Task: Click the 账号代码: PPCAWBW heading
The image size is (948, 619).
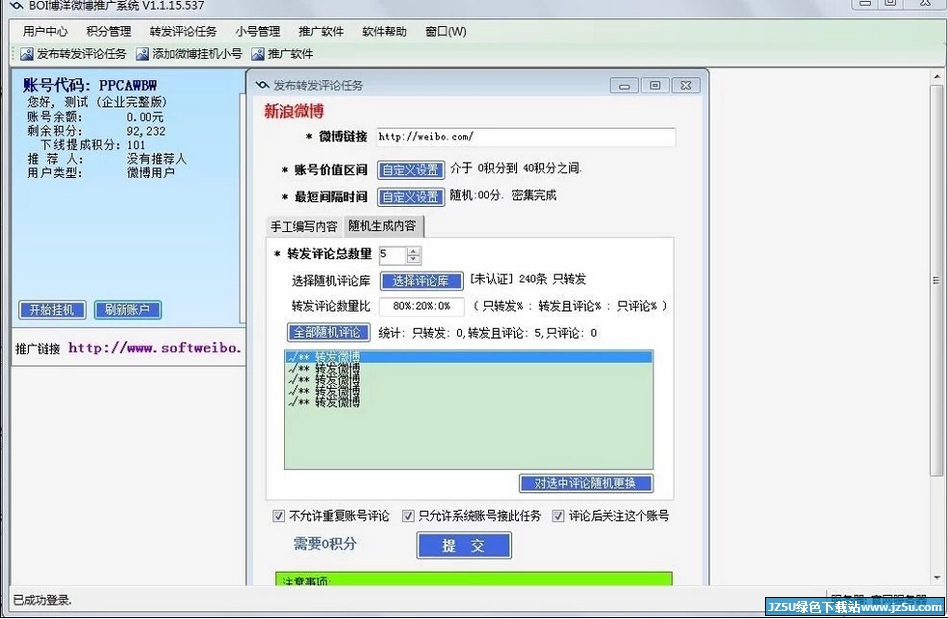Action: pos(90,85)
